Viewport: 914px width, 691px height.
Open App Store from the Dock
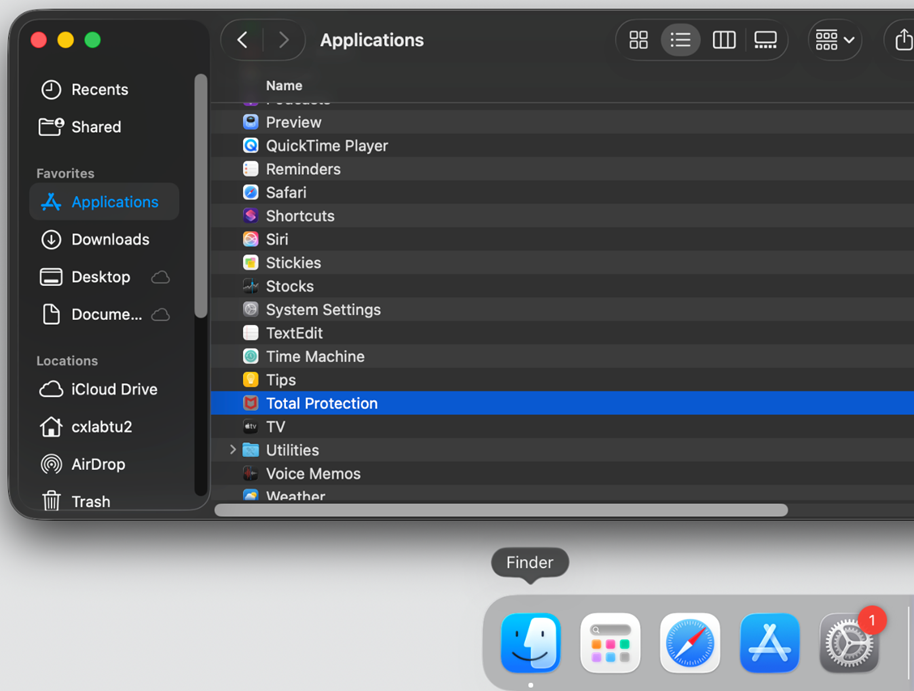pos(769,643)
